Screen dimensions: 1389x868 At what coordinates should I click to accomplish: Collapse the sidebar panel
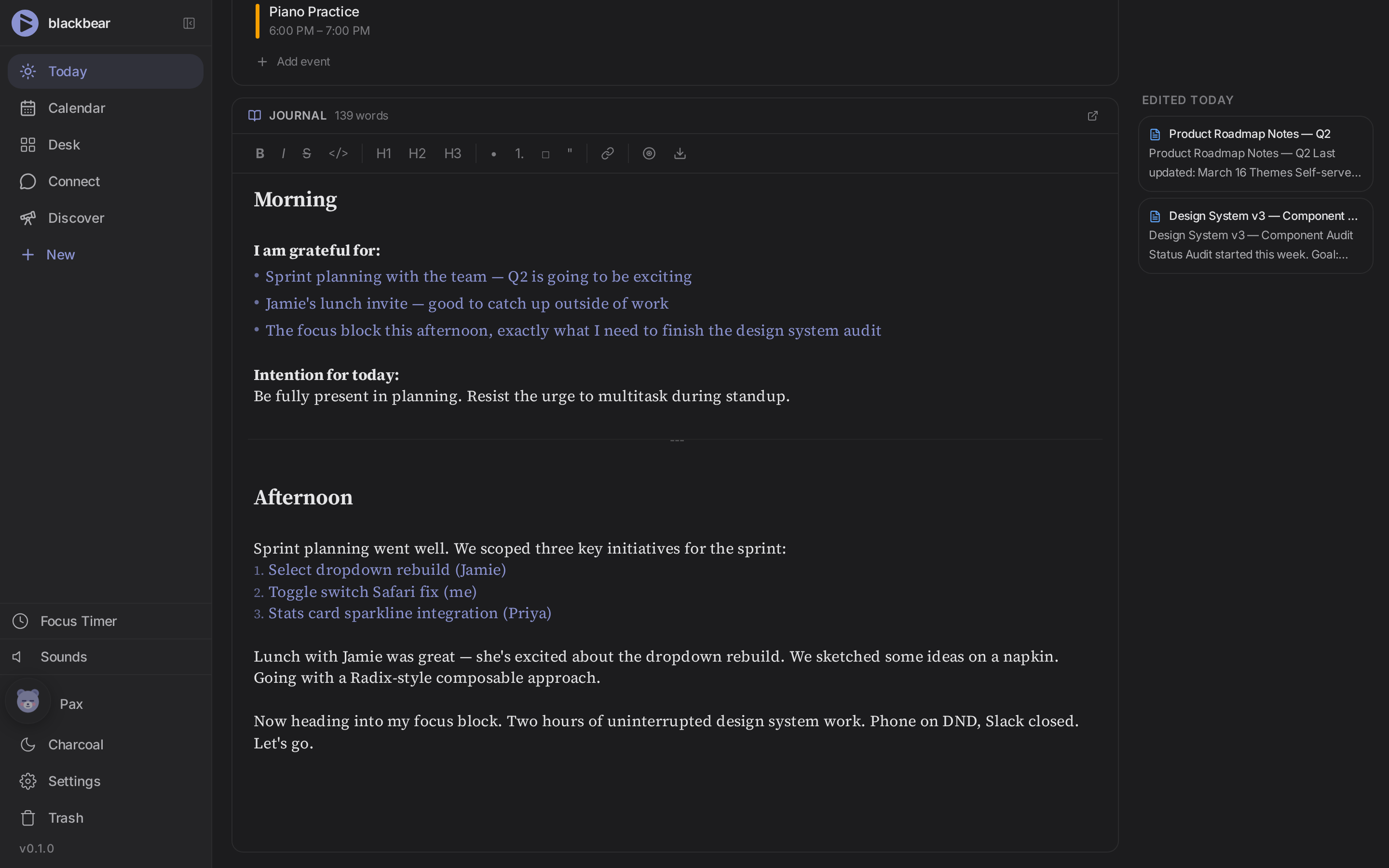189,24
